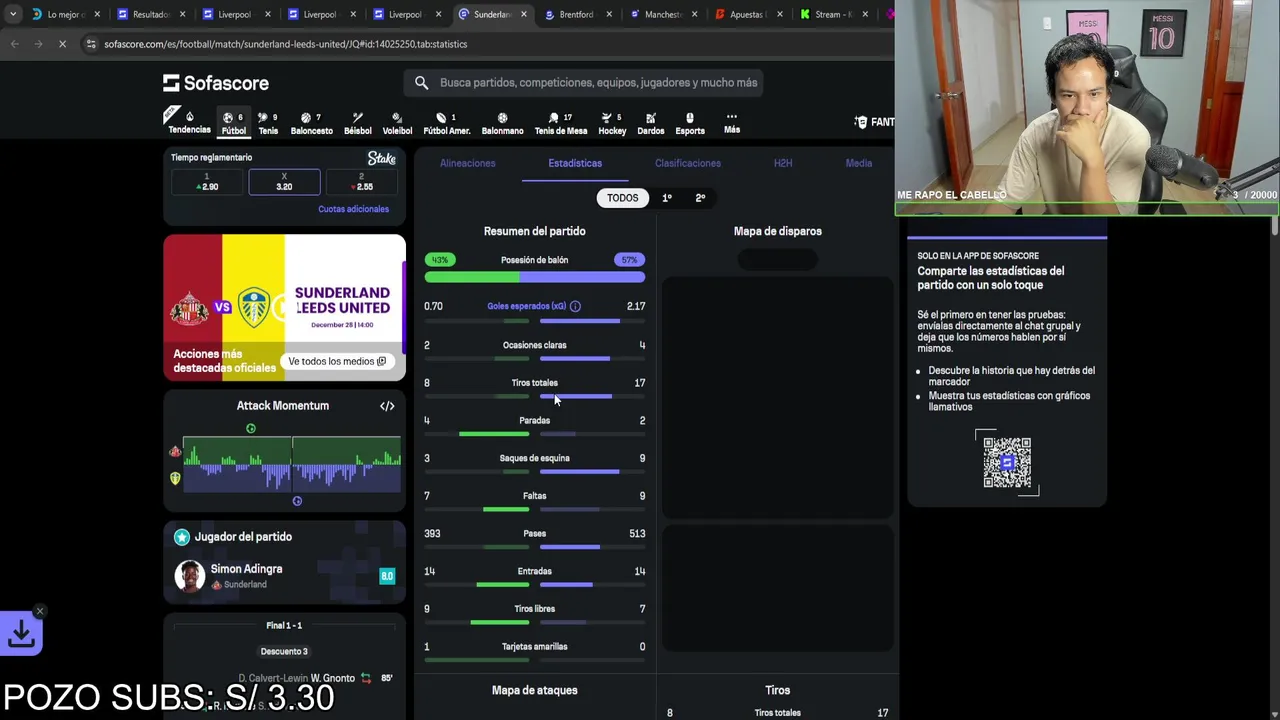Select the Béisbol sport icon
This screenshot has height=720, width=1280.
(357, 117)
